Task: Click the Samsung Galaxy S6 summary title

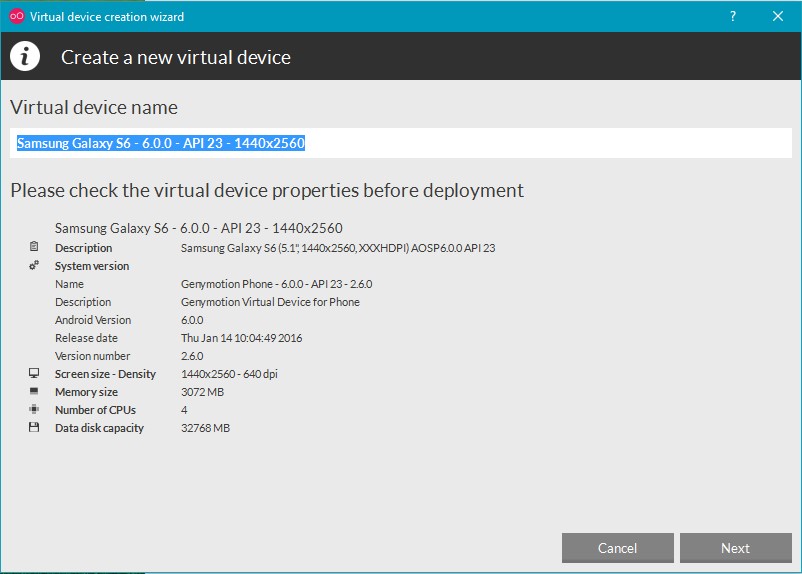Action: 198,228
